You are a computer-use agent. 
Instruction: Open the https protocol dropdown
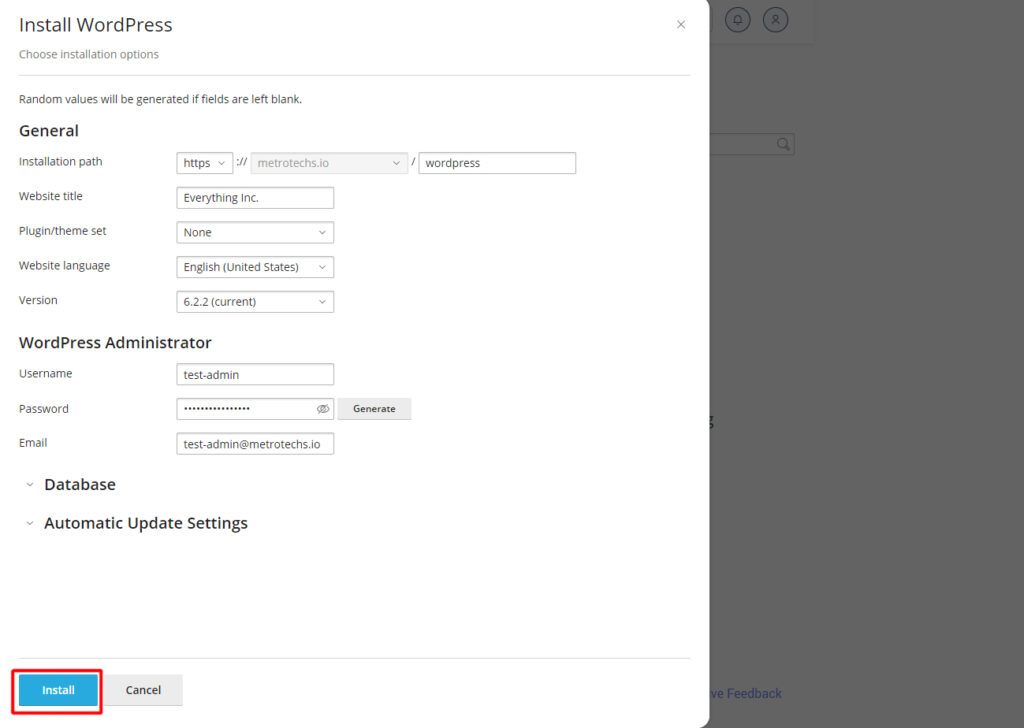click(204, 163)
